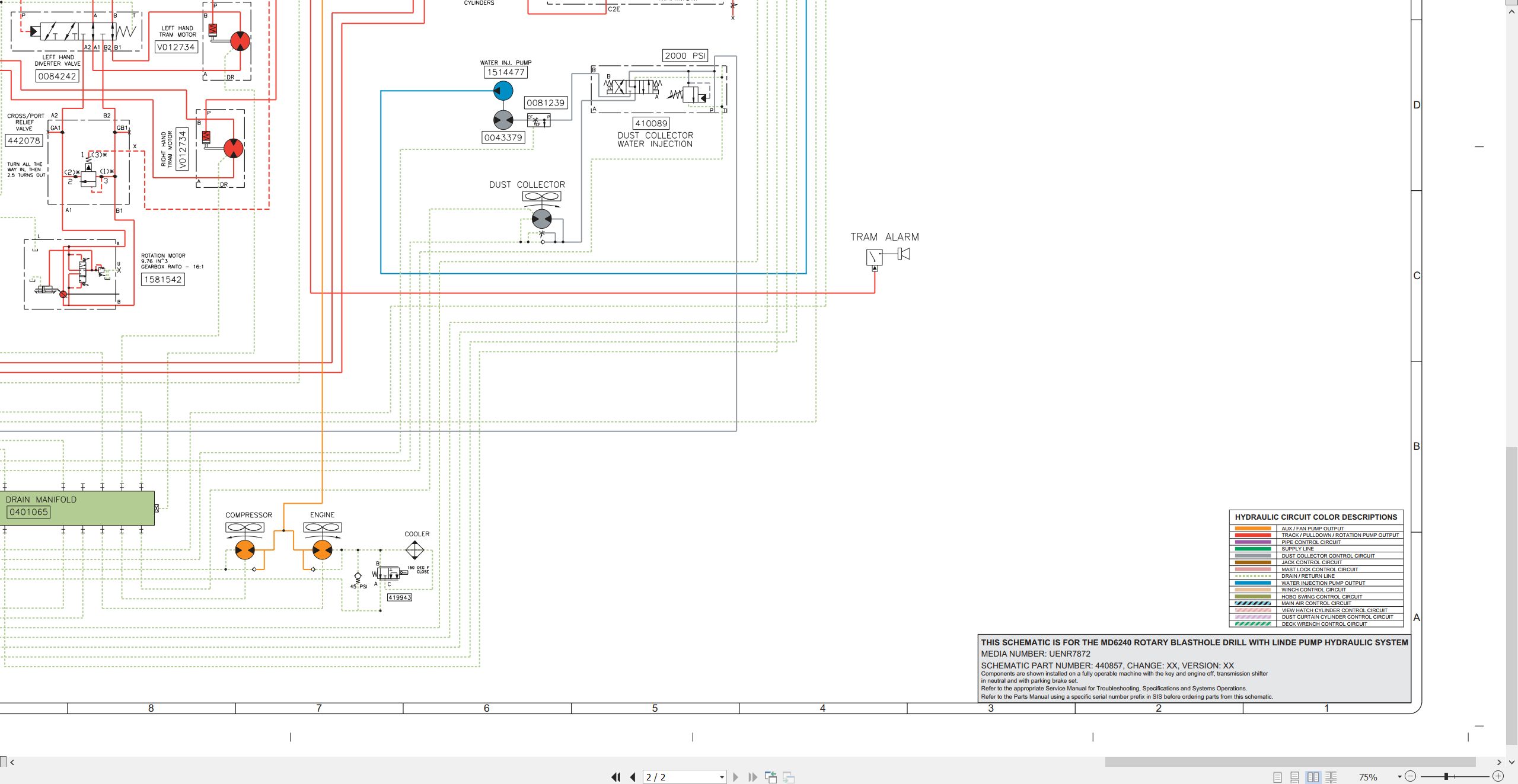Click the ENGINE fan motor symbol
The width and height of the screenshot is (1518, 784).
tap(322, 550)
